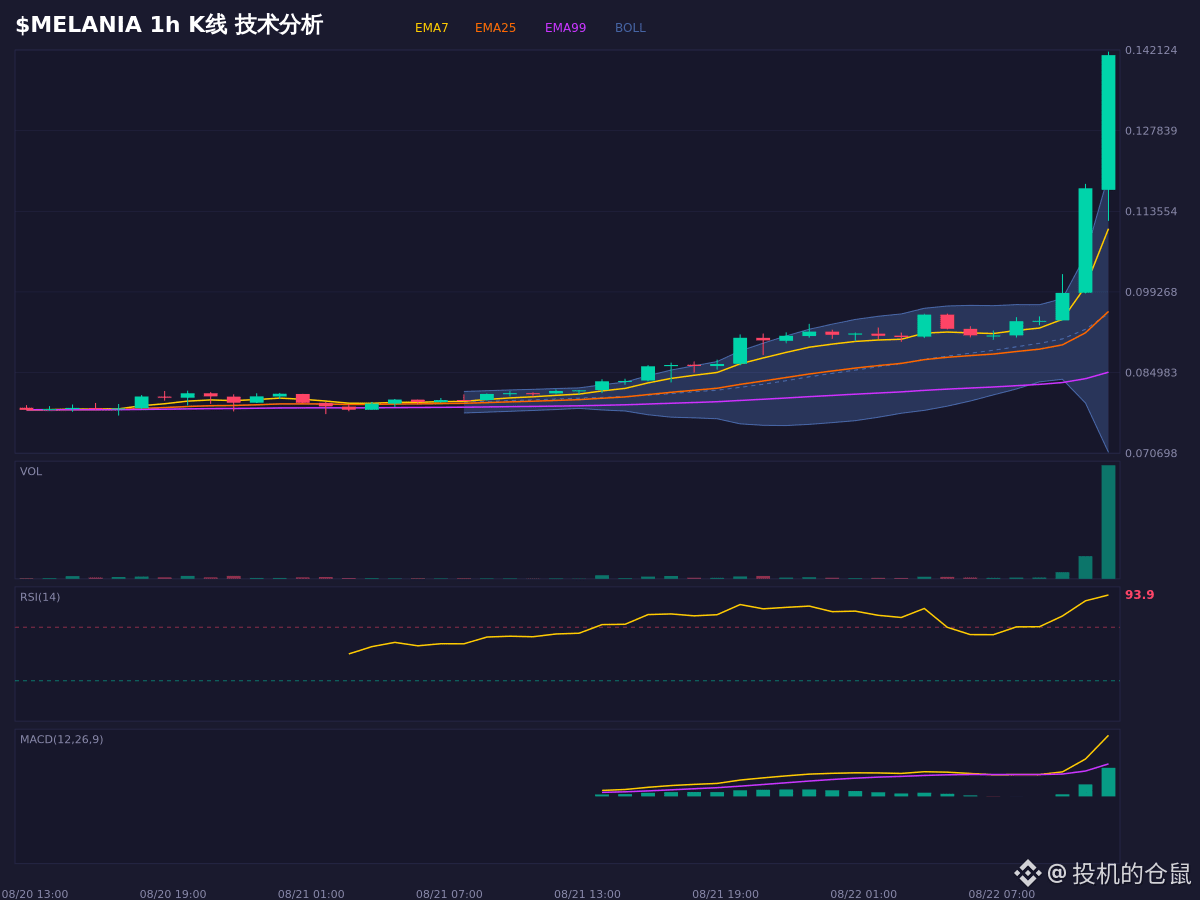Click the time label 08/22 07:00
This screenshot has width=1200, height=900.
pyautogui.click(x=1001, y=894)
